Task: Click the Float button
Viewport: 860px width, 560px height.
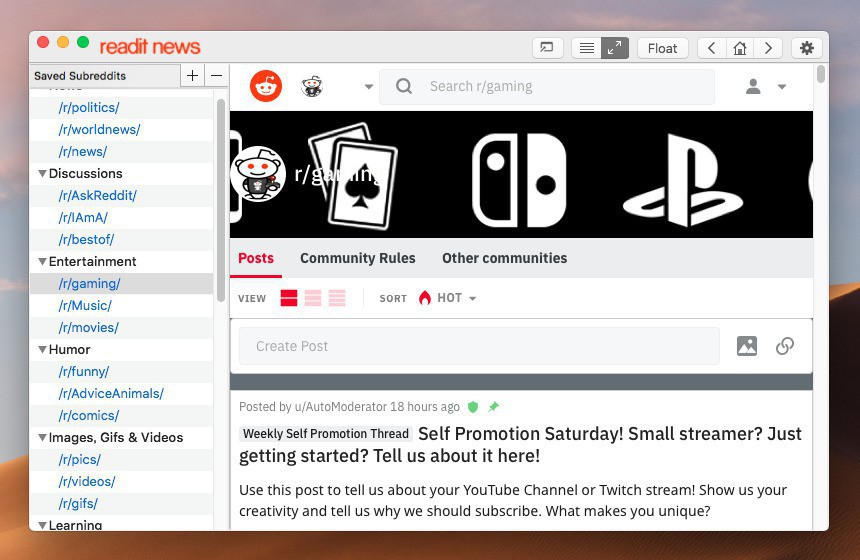Action: (663, 48)
